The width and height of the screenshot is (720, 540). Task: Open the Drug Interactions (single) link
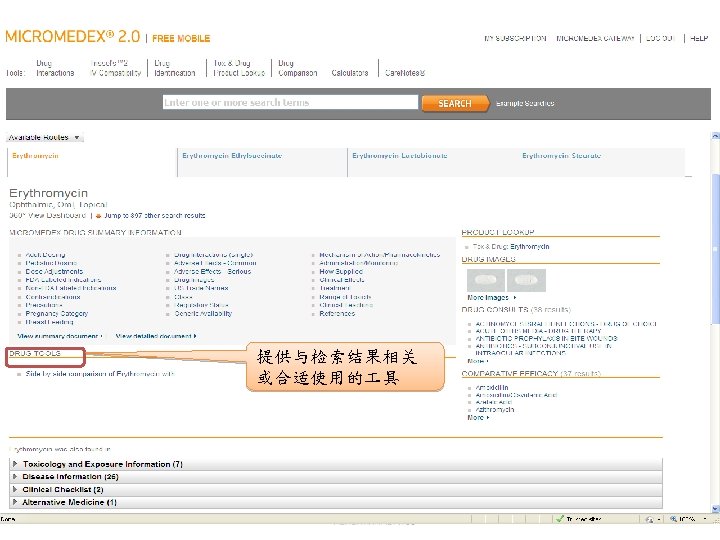click(x=214, y=255)
